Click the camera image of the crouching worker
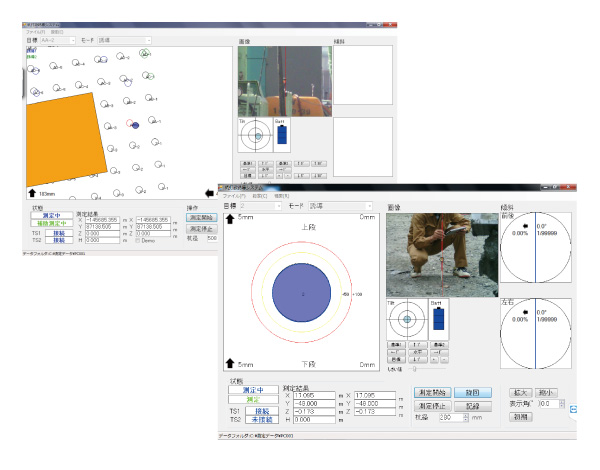 click(x=442, y=255)
